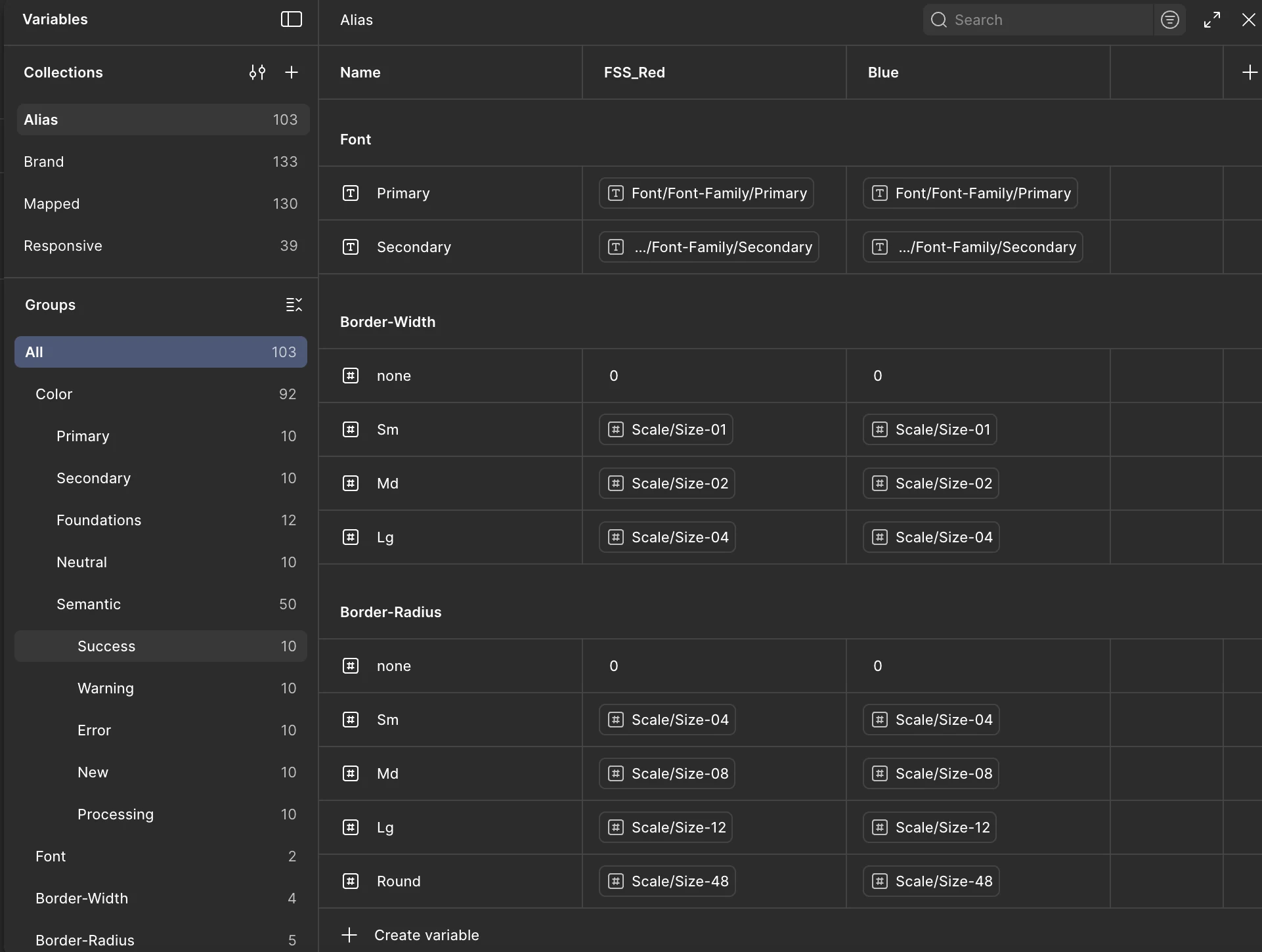This screenshot has width=1262, height=952.
Task: Select the Foundations group
Action: click(161, 520)
